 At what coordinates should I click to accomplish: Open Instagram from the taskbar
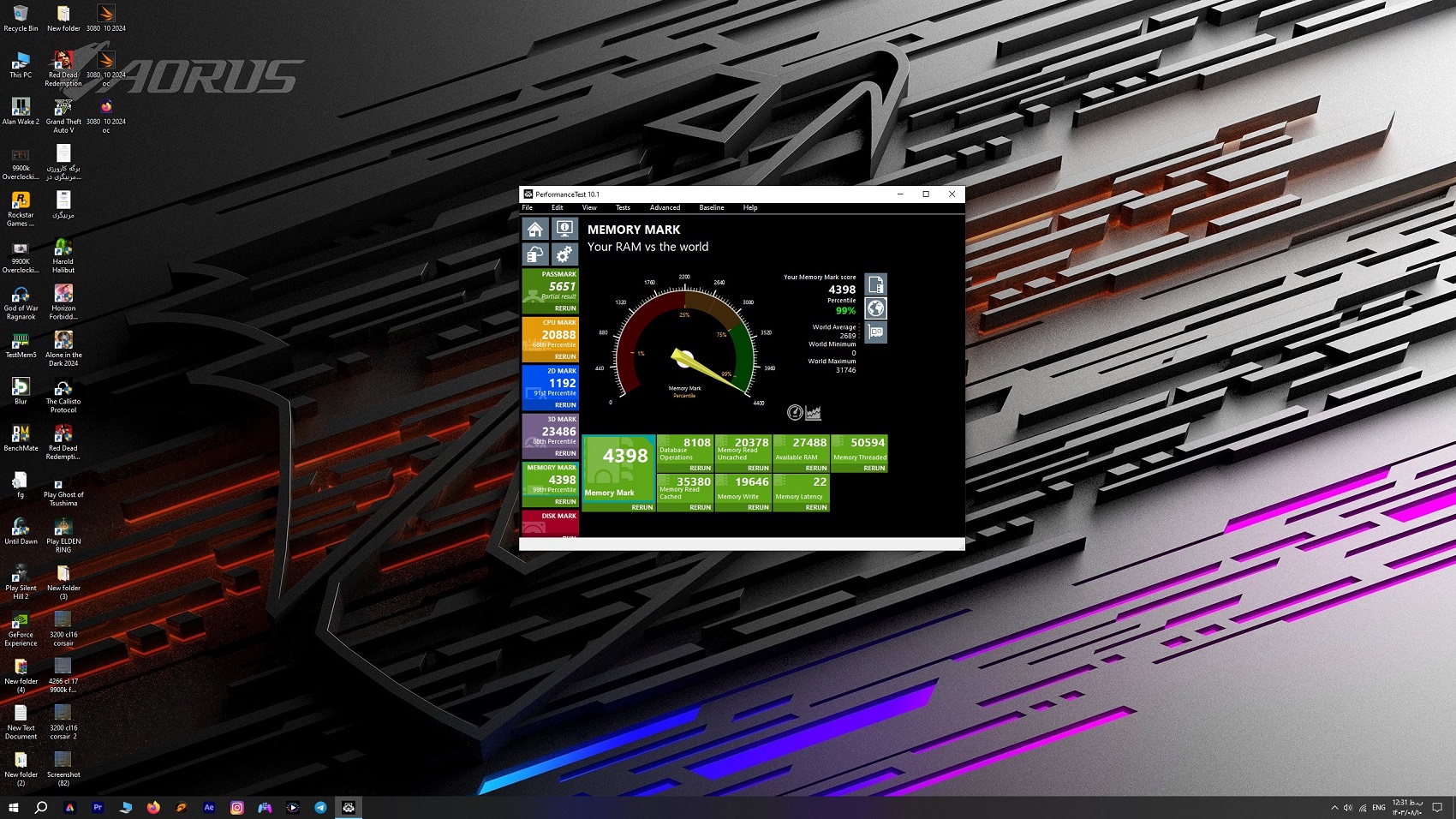point(237,807)
